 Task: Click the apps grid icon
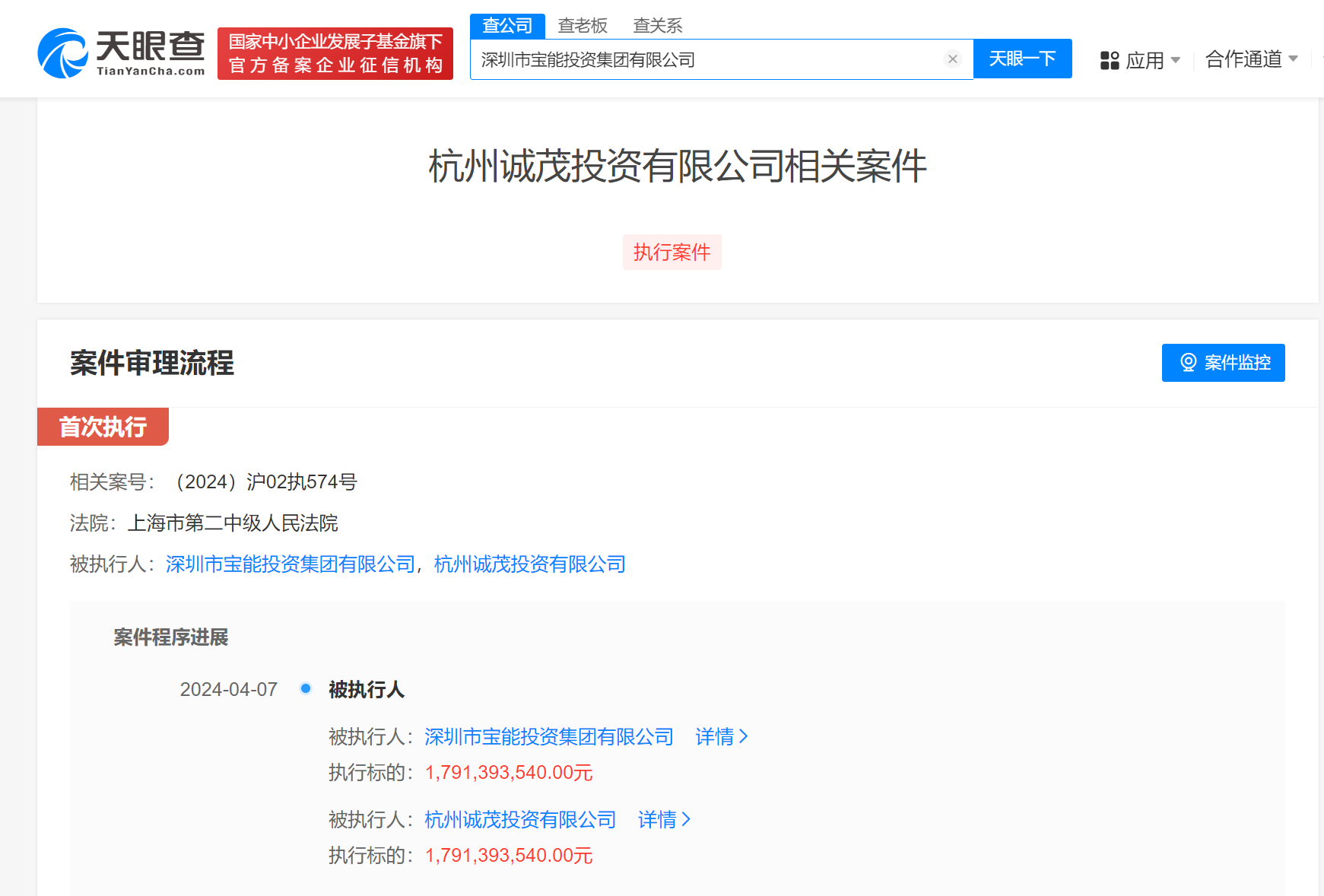click(1110, 60)
